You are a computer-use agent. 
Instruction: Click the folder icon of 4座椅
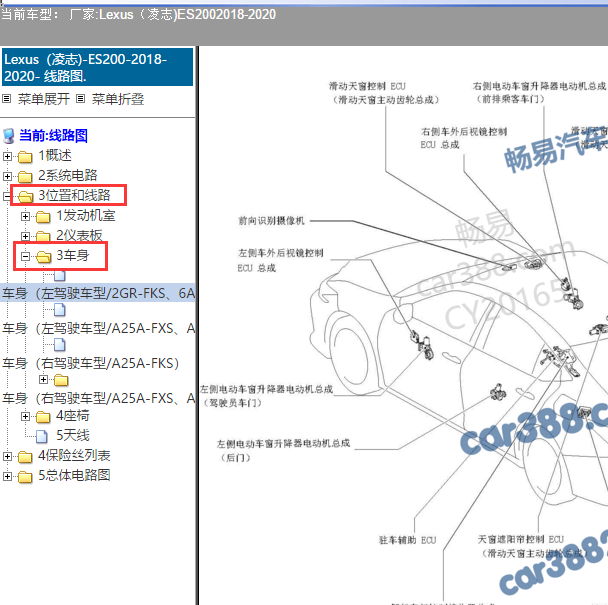43,417
